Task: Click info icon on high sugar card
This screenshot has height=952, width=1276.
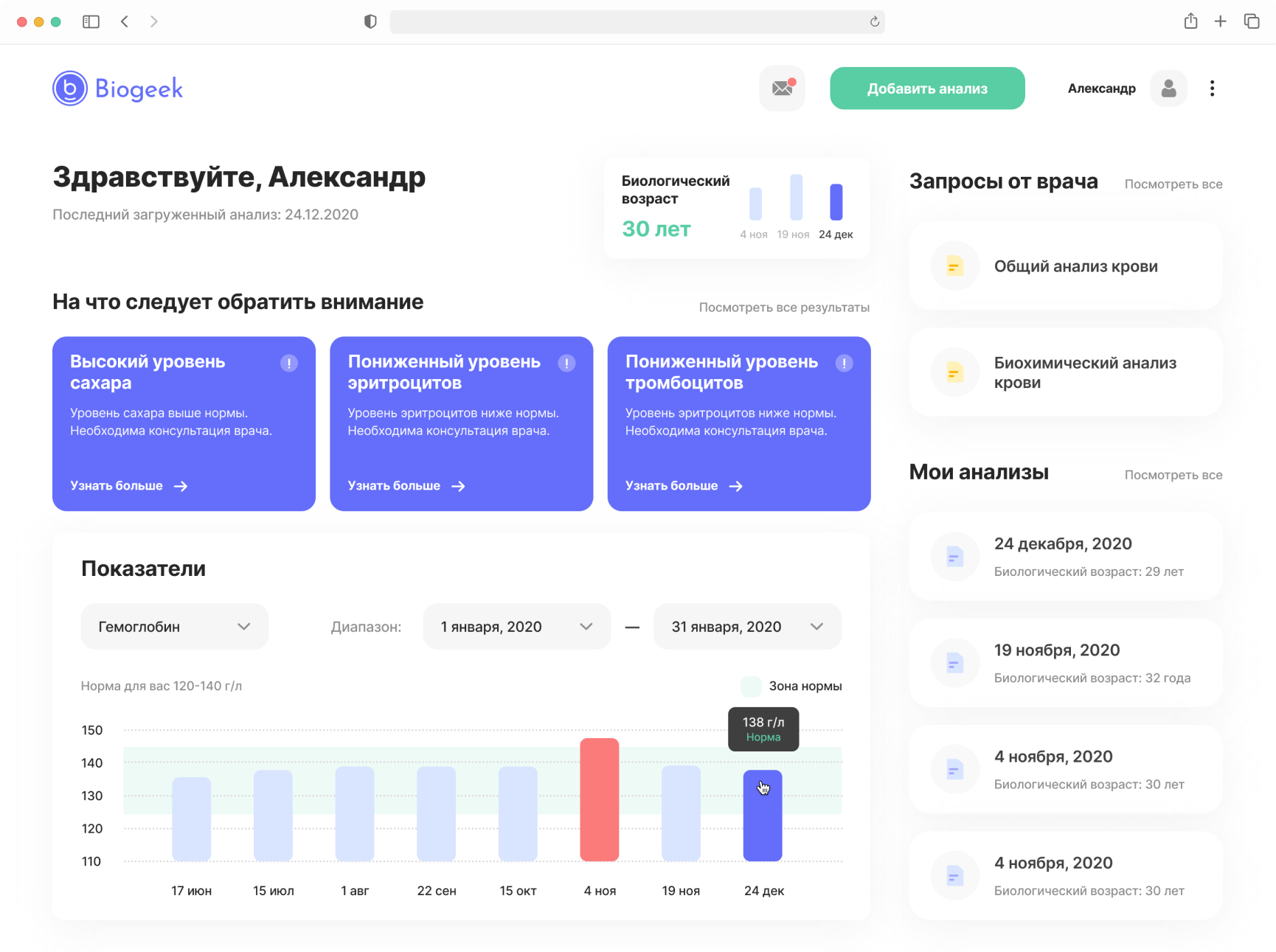Action: [x=288, y=363]
